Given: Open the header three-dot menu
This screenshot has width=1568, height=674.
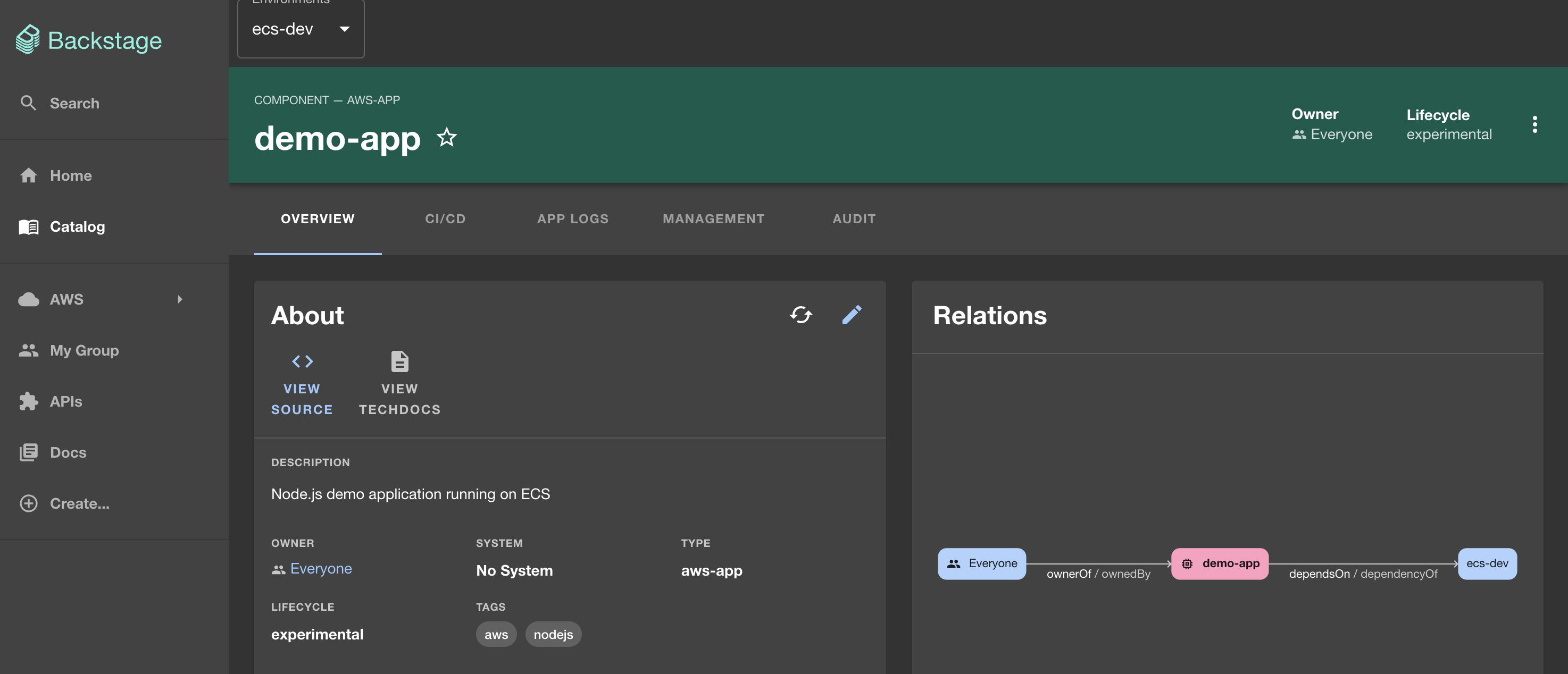Looking at the screenshot, I should (x=1534, y=124).
